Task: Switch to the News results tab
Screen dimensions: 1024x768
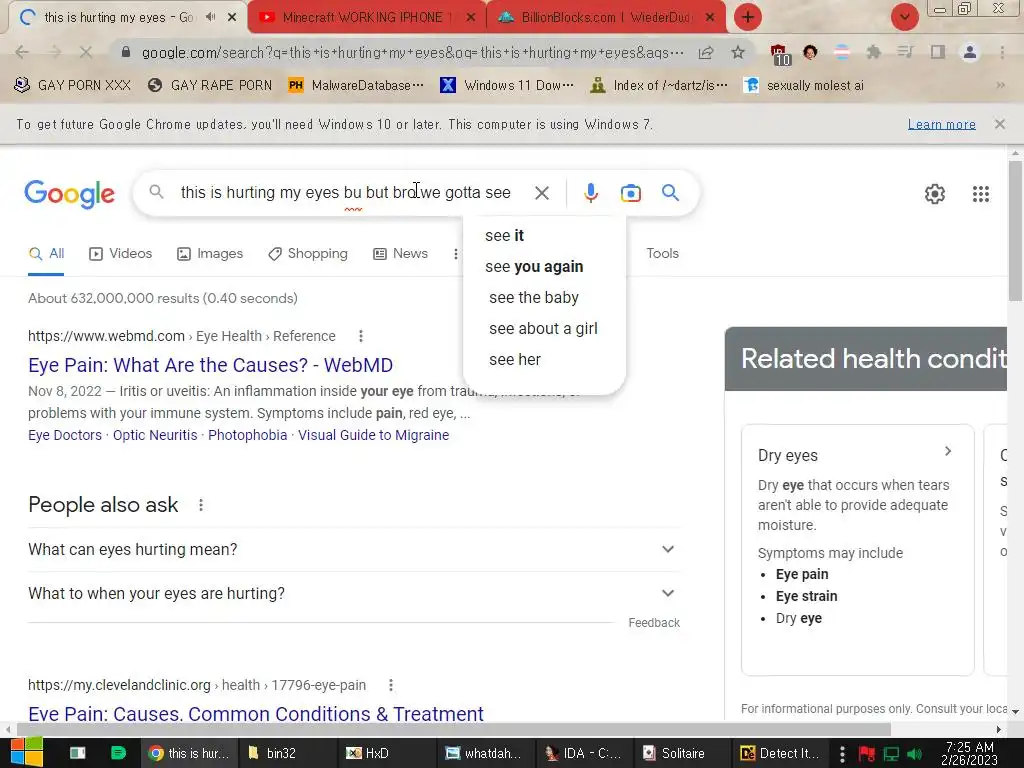Action: (400, 253)
